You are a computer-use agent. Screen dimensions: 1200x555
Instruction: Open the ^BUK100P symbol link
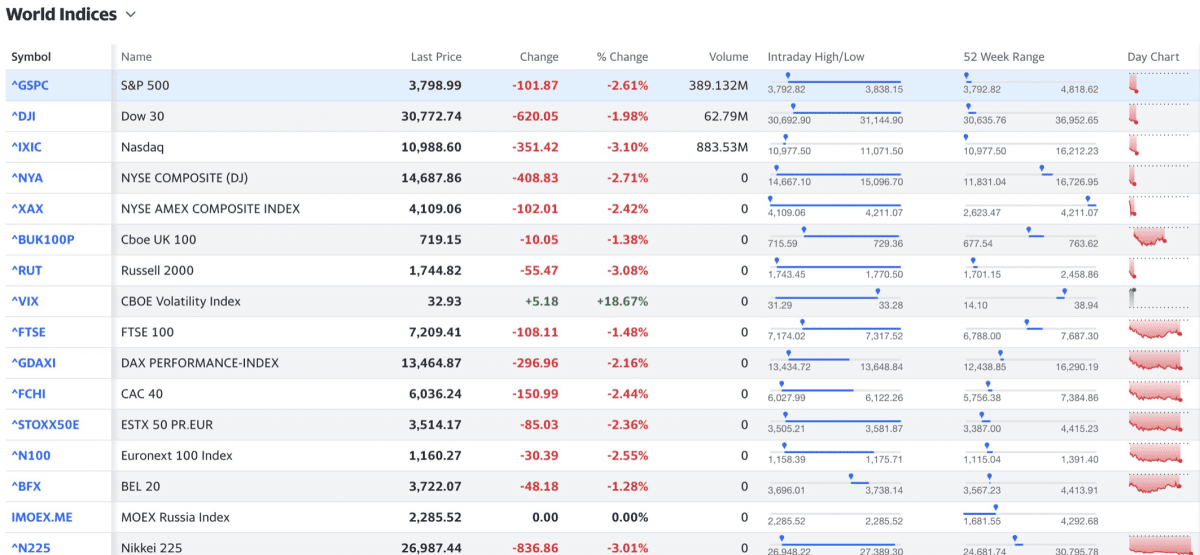point(43,240)
